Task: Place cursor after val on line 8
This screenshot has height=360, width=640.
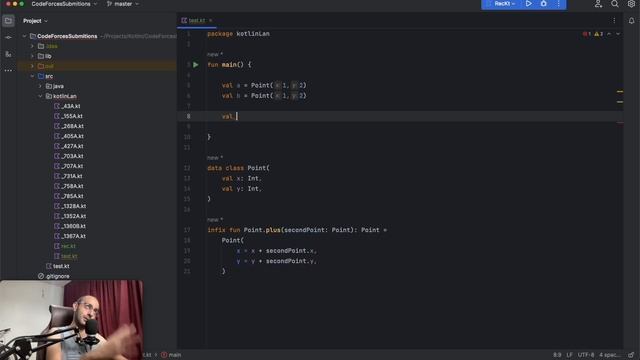Action: coord(237,116)
